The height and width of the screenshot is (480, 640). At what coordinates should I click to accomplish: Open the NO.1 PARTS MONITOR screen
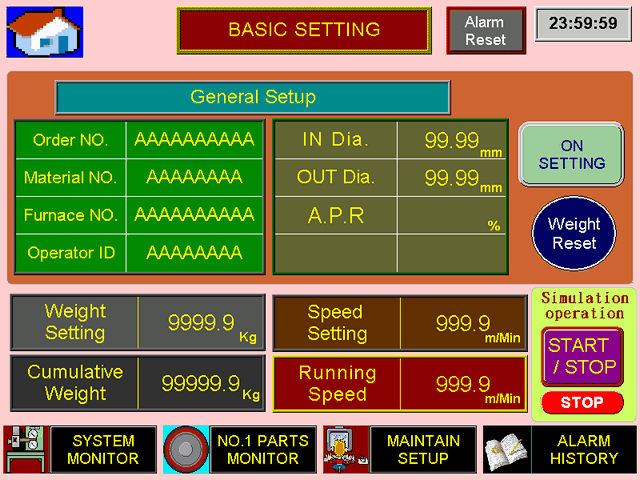[x=263, y=450]
